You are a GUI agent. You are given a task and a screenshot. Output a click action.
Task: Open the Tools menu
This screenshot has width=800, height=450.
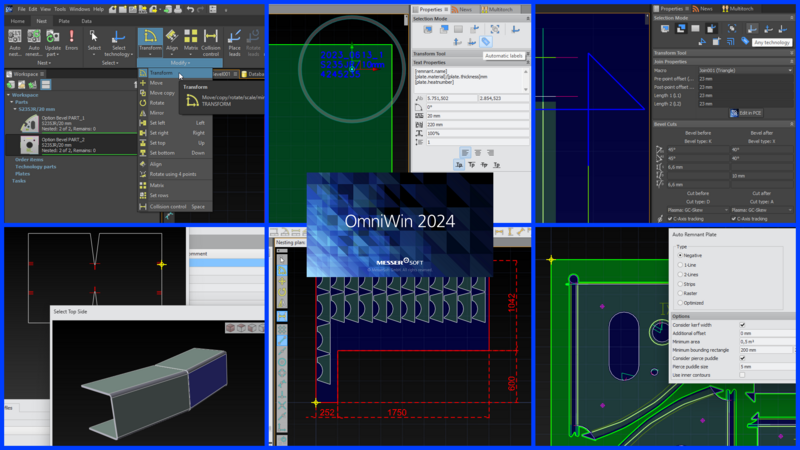(60, 9)
